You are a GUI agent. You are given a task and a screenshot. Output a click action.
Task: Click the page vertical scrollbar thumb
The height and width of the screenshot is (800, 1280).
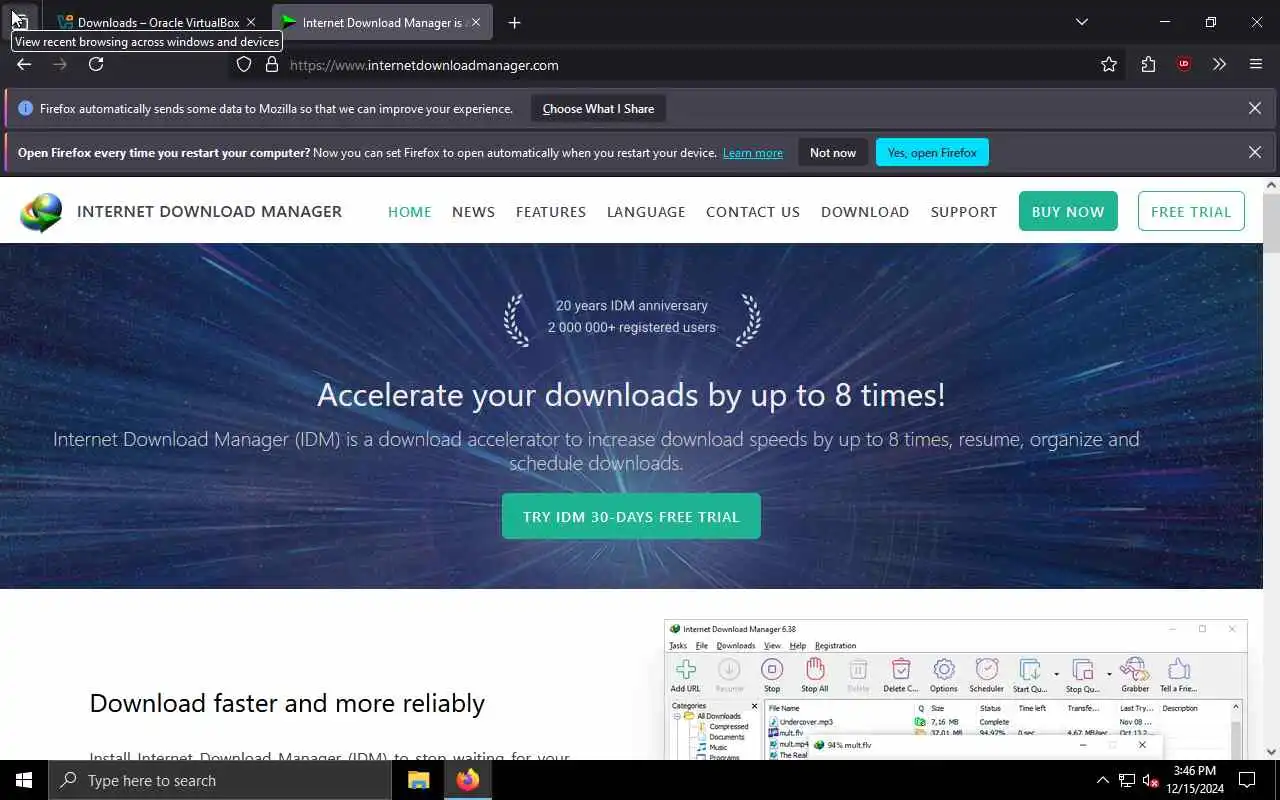coord(1271,222)
